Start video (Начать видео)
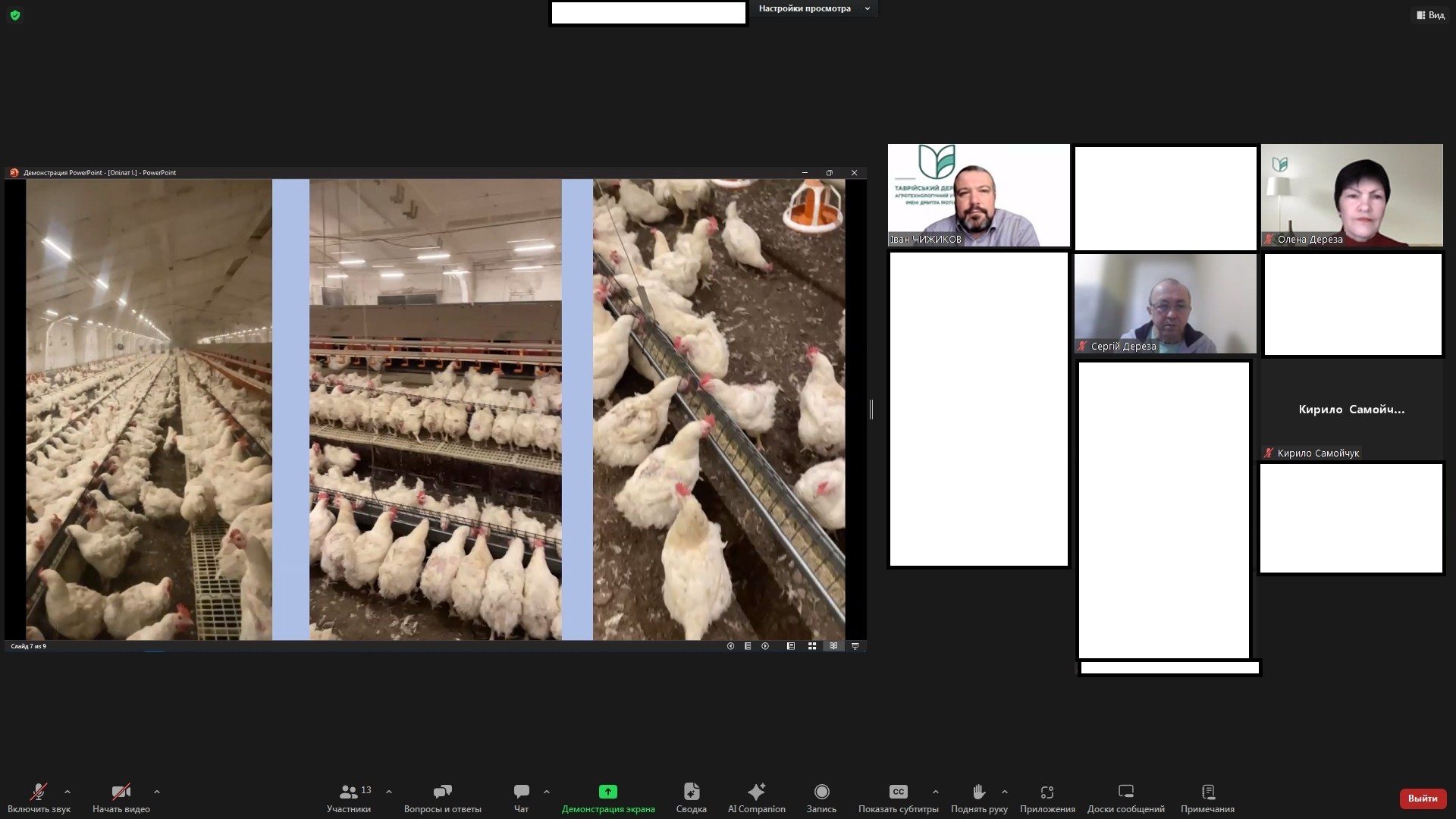Image resolution: width=1456 pixels, height=819 pixels. pyautogui.click(x=121, y=792)
